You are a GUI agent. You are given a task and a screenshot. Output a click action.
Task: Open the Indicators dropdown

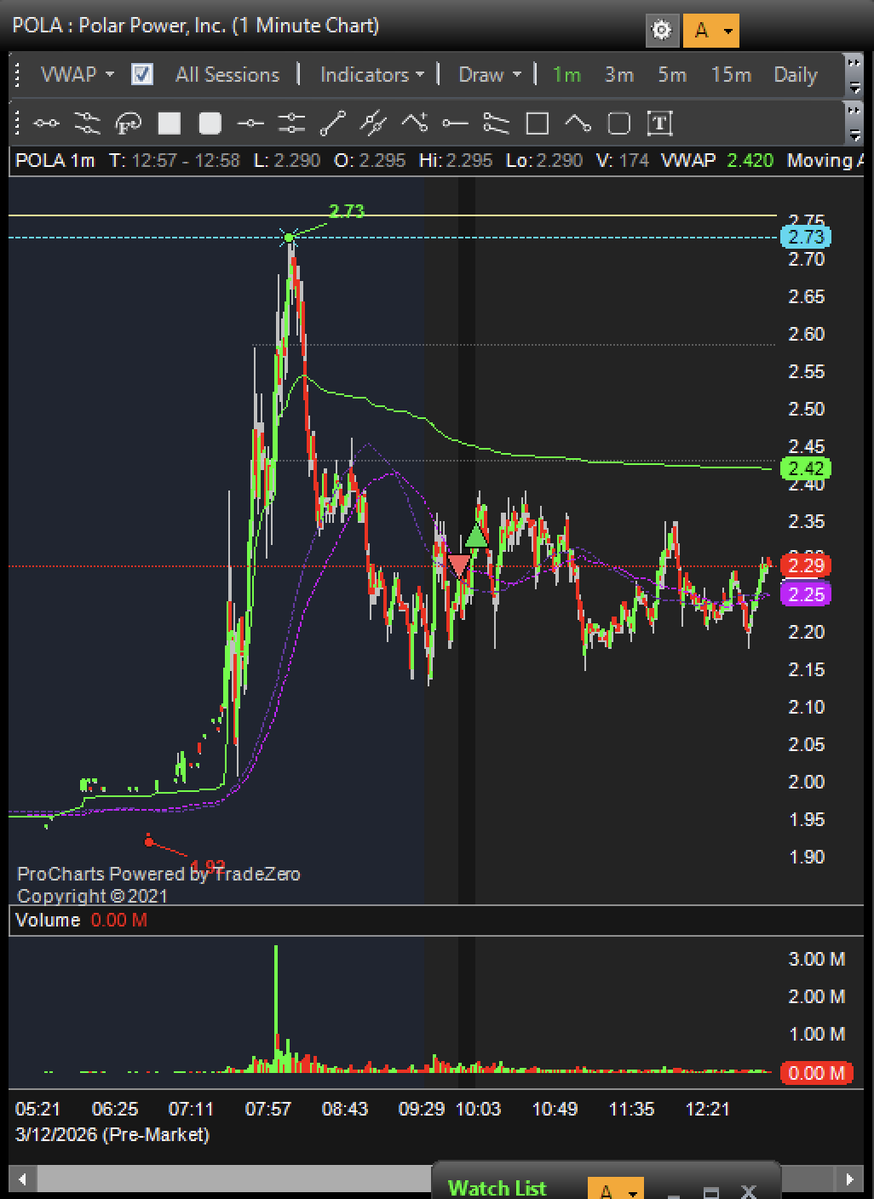coord(372,74)
